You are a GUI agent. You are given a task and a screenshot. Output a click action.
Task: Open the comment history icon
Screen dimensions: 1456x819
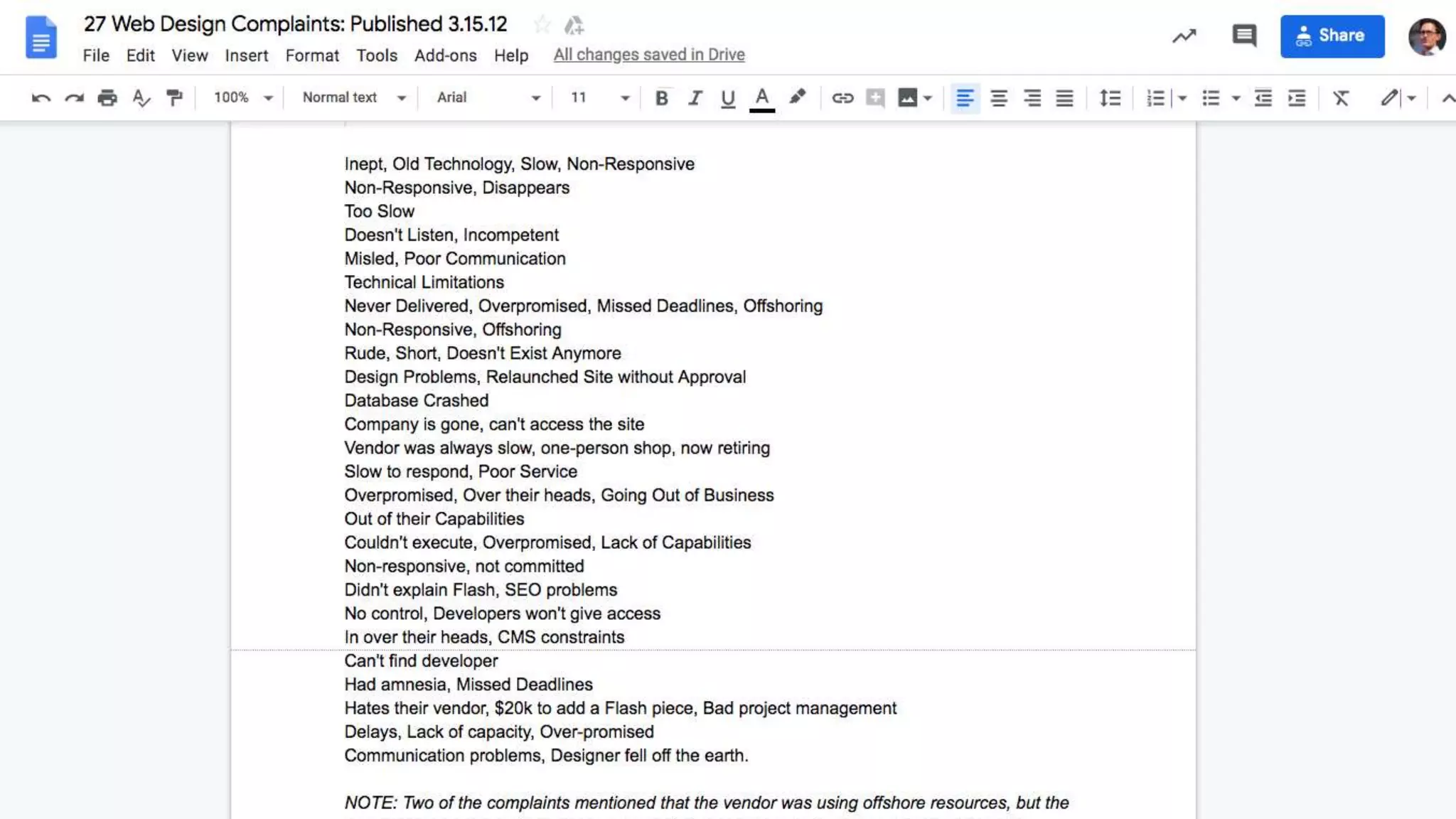point(1244,36)
